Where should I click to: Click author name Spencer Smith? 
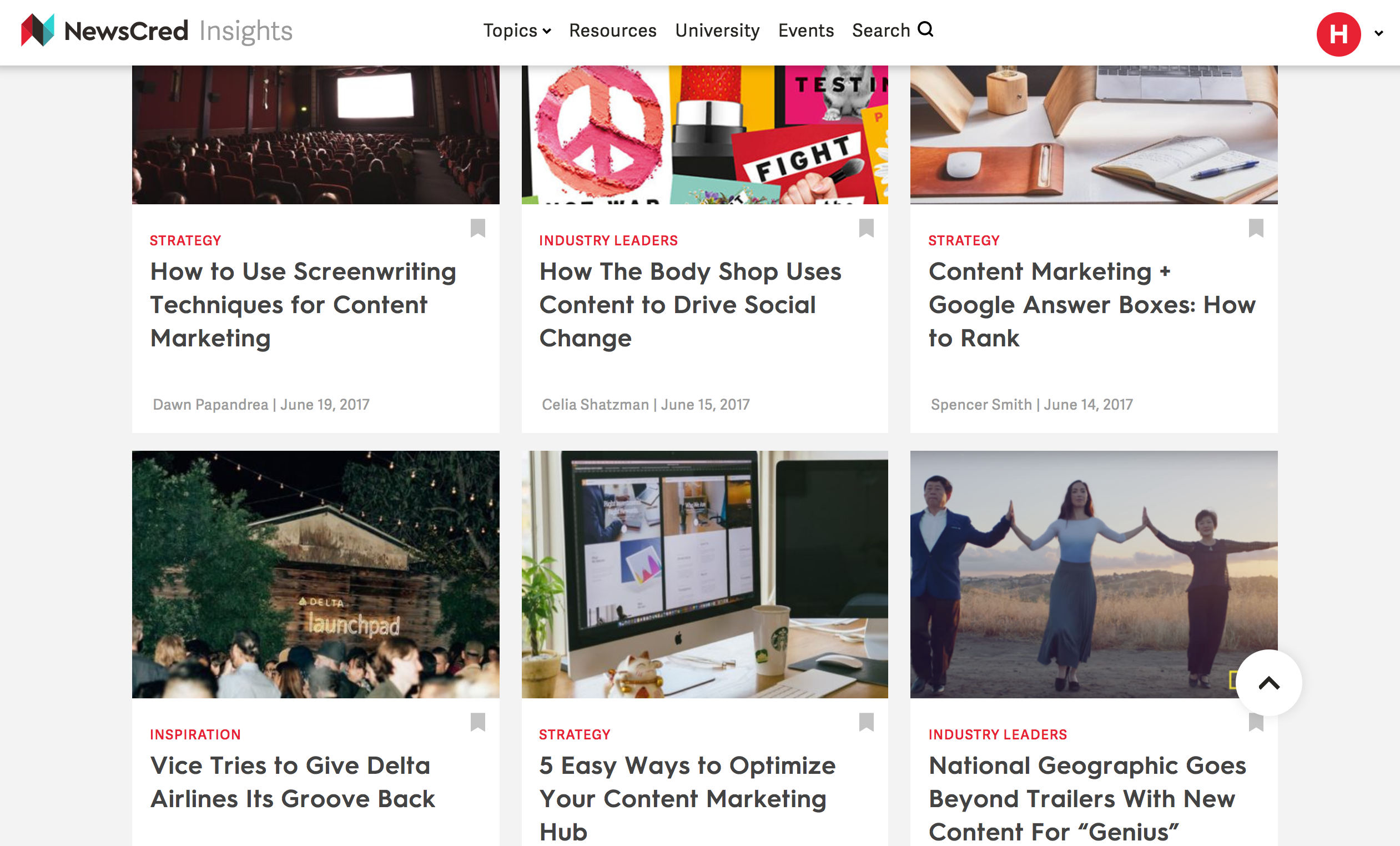(981, 405)
